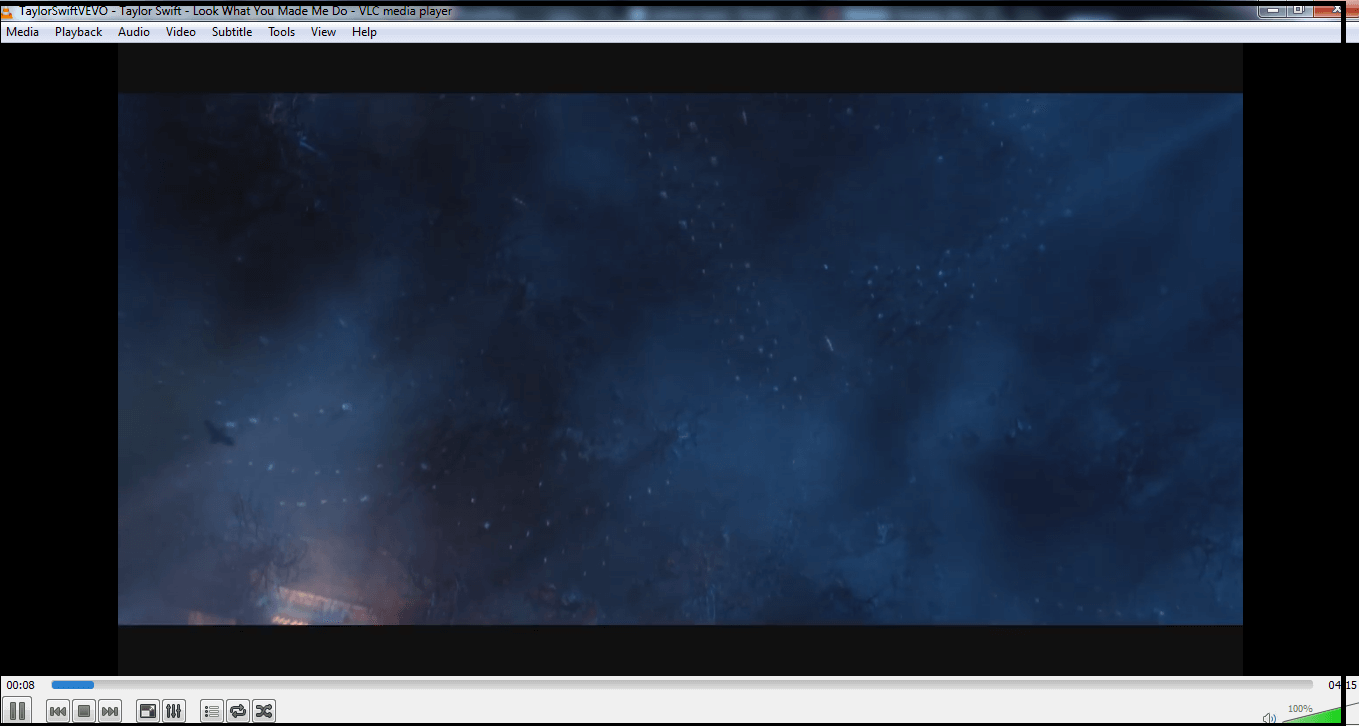The height and width of the screenshot is (726, 1359).
Task: Skip to previous media track
Action: [58, 711]
